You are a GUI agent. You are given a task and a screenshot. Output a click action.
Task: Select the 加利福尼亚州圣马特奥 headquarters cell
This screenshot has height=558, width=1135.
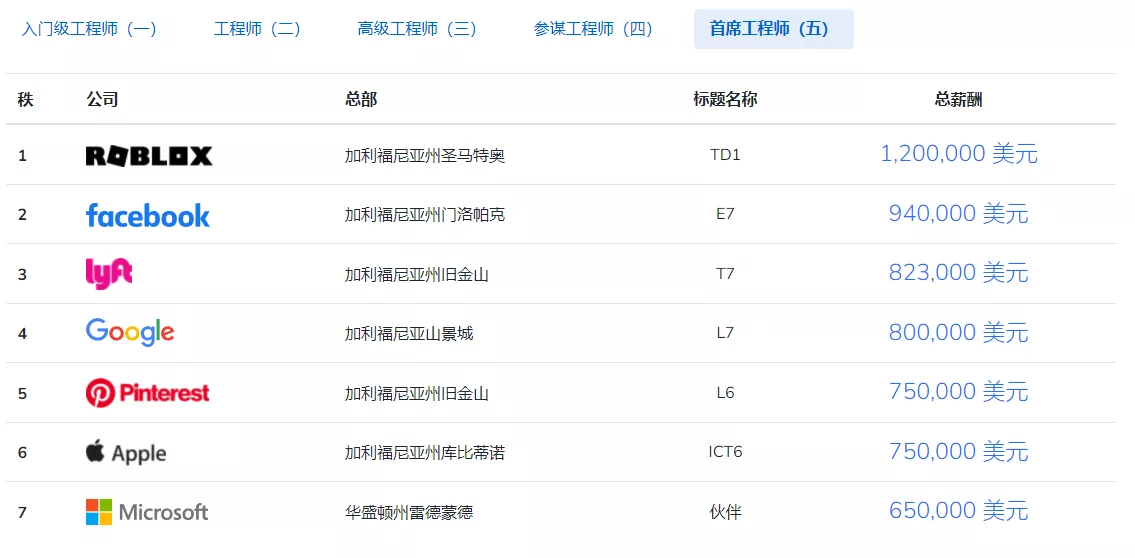(x=425, y=156)
